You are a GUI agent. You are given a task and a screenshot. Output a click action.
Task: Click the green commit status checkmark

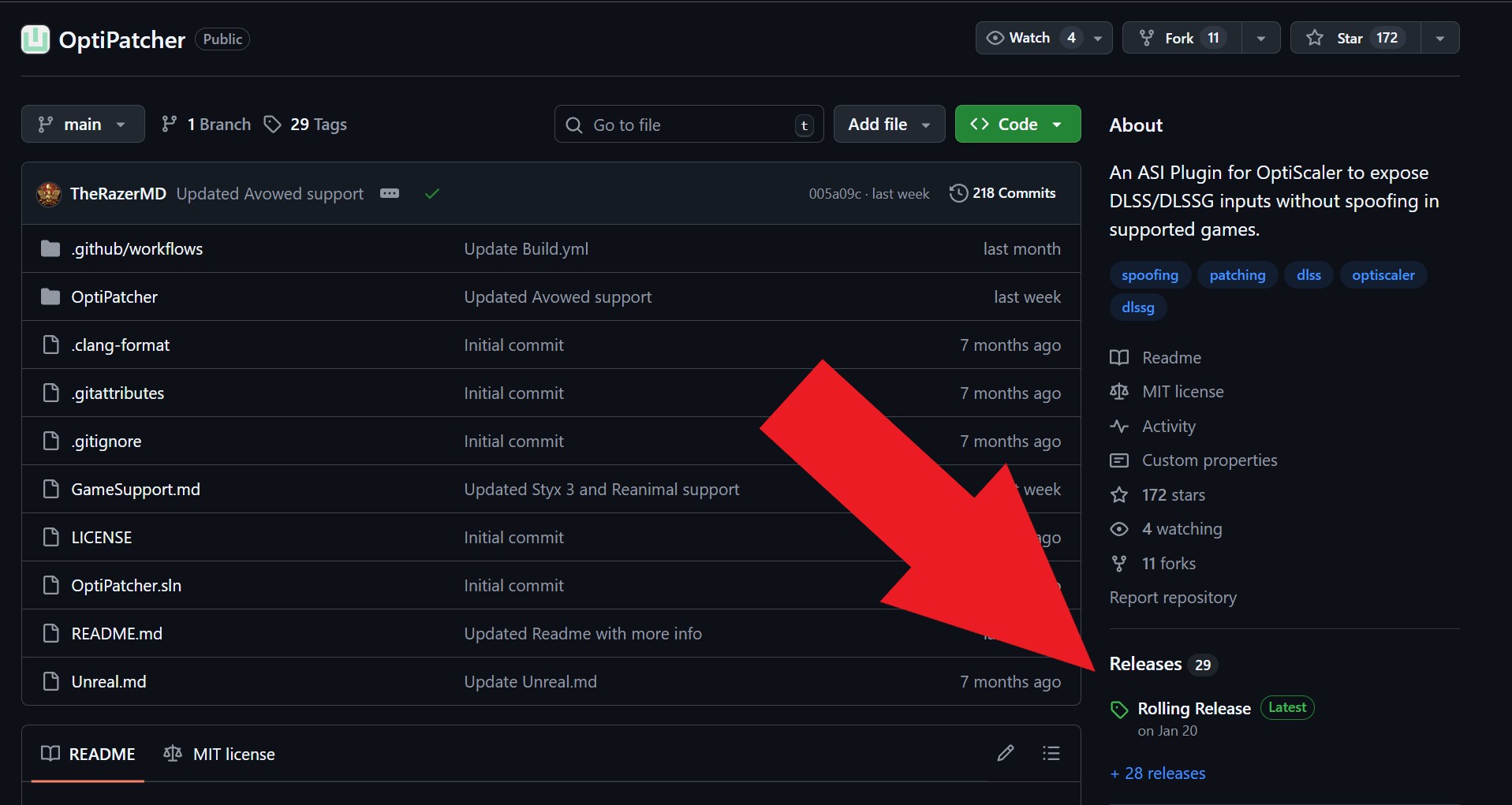pos(431,194)
